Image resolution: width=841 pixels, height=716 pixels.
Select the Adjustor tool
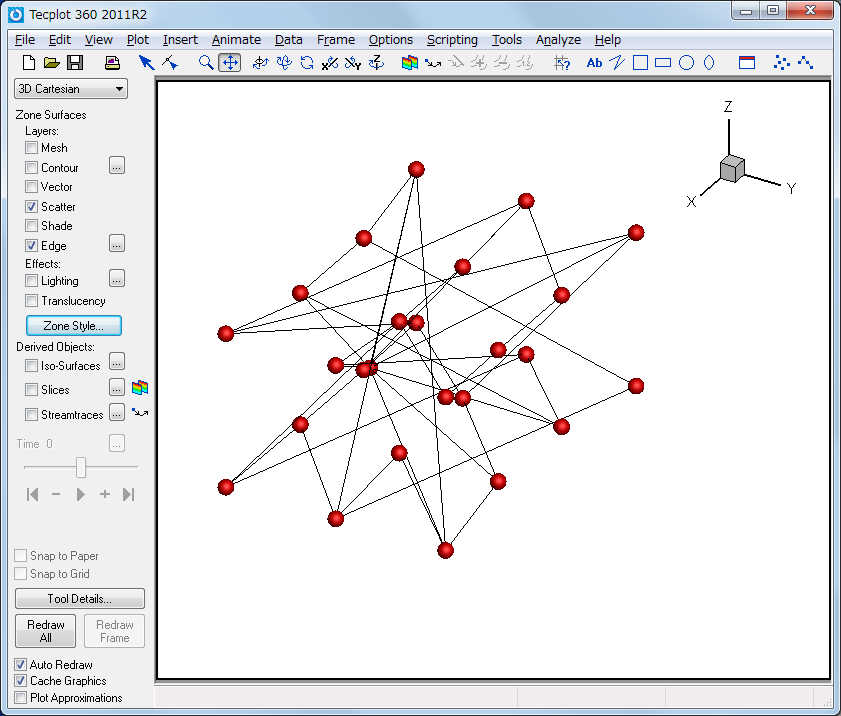pyautogui.click(x=170, y=63)
